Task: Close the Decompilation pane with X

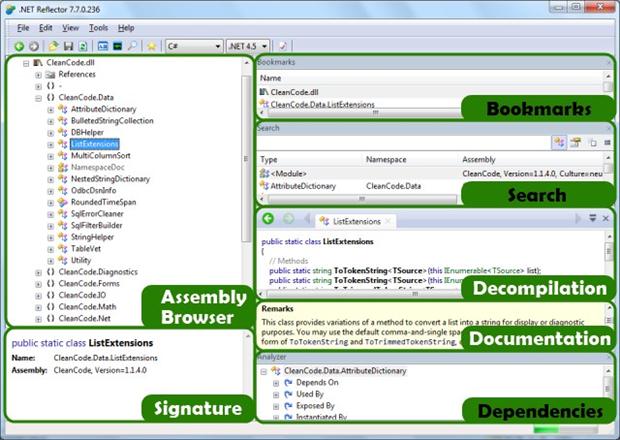Action: [x=605, y=218]
